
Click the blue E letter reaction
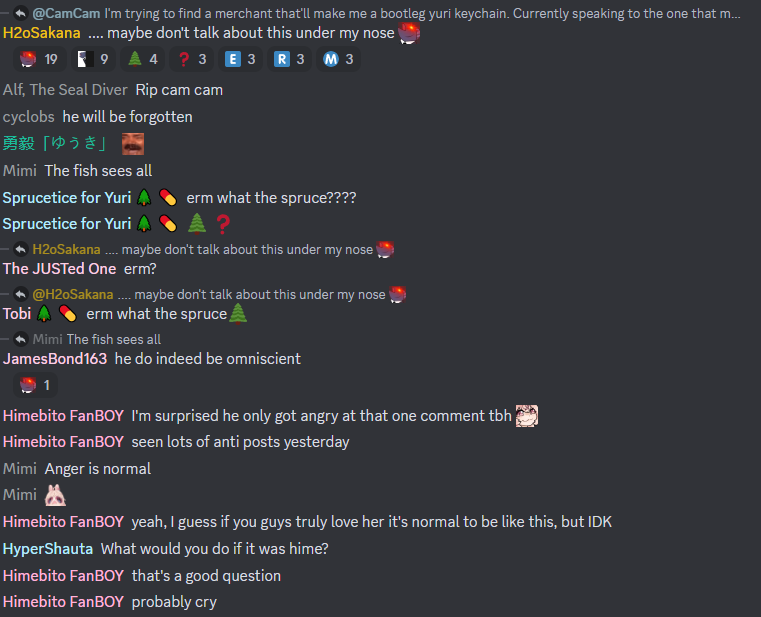(241, 59)
